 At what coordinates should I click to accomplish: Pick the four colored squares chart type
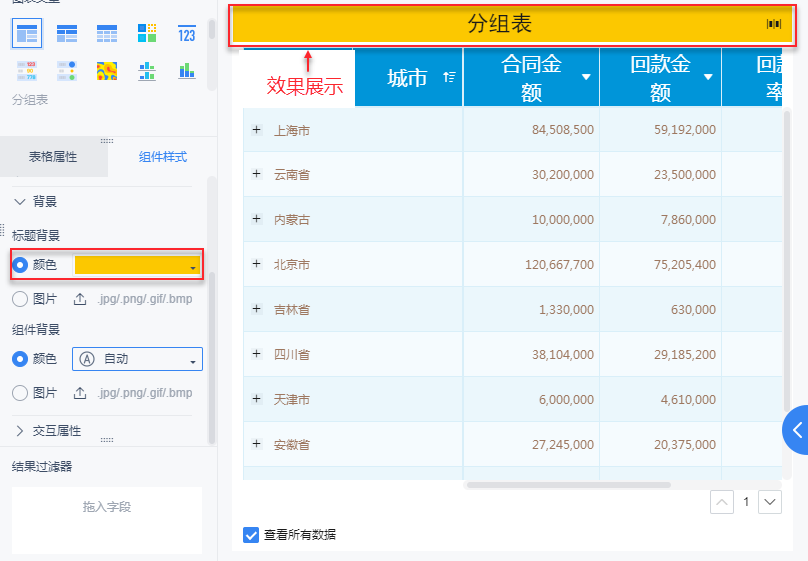pyautogui.click(x=147, y=33)
